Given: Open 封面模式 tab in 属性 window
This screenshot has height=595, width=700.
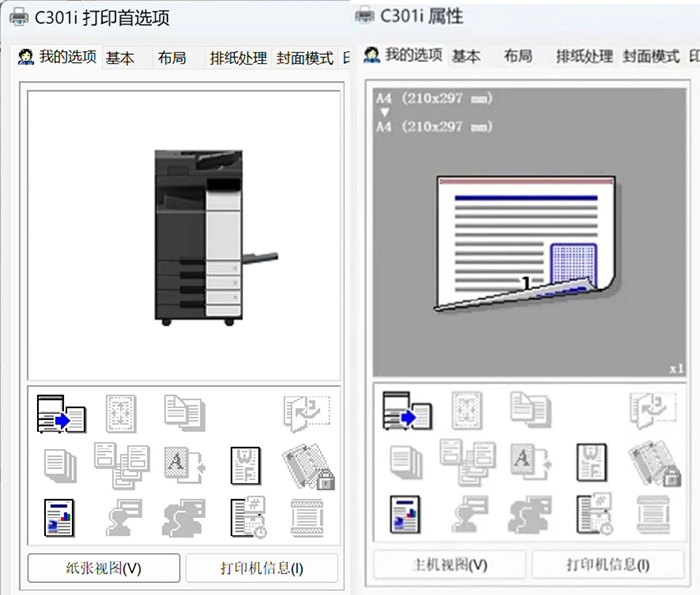Looking at the screenshot, I should tap(651, 56).
